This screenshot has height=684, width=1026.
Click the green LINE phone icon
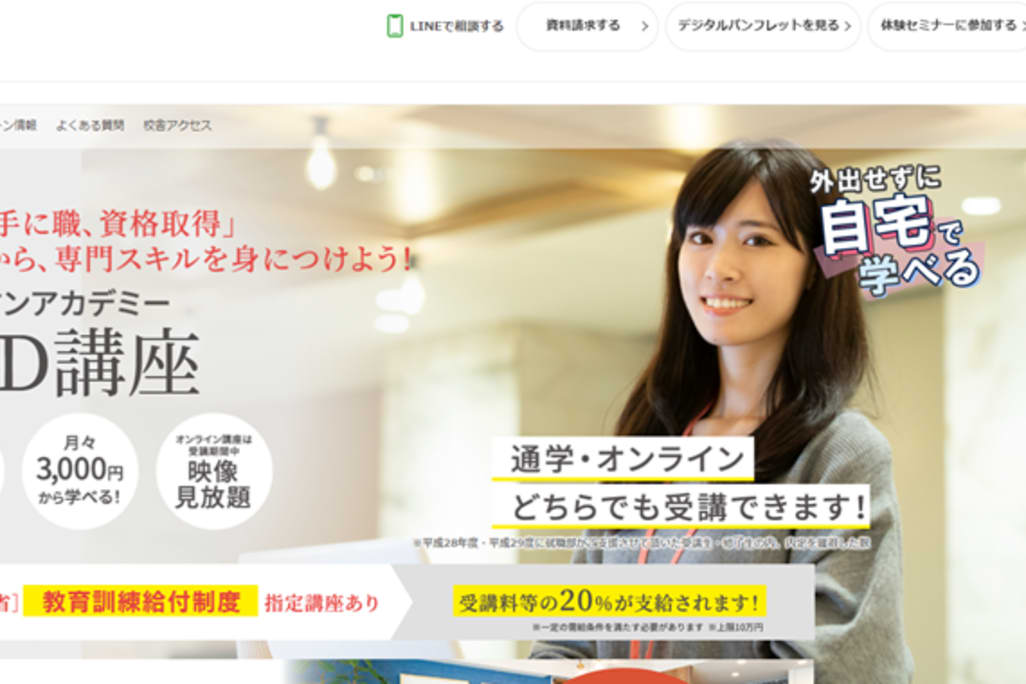point(395,26)
